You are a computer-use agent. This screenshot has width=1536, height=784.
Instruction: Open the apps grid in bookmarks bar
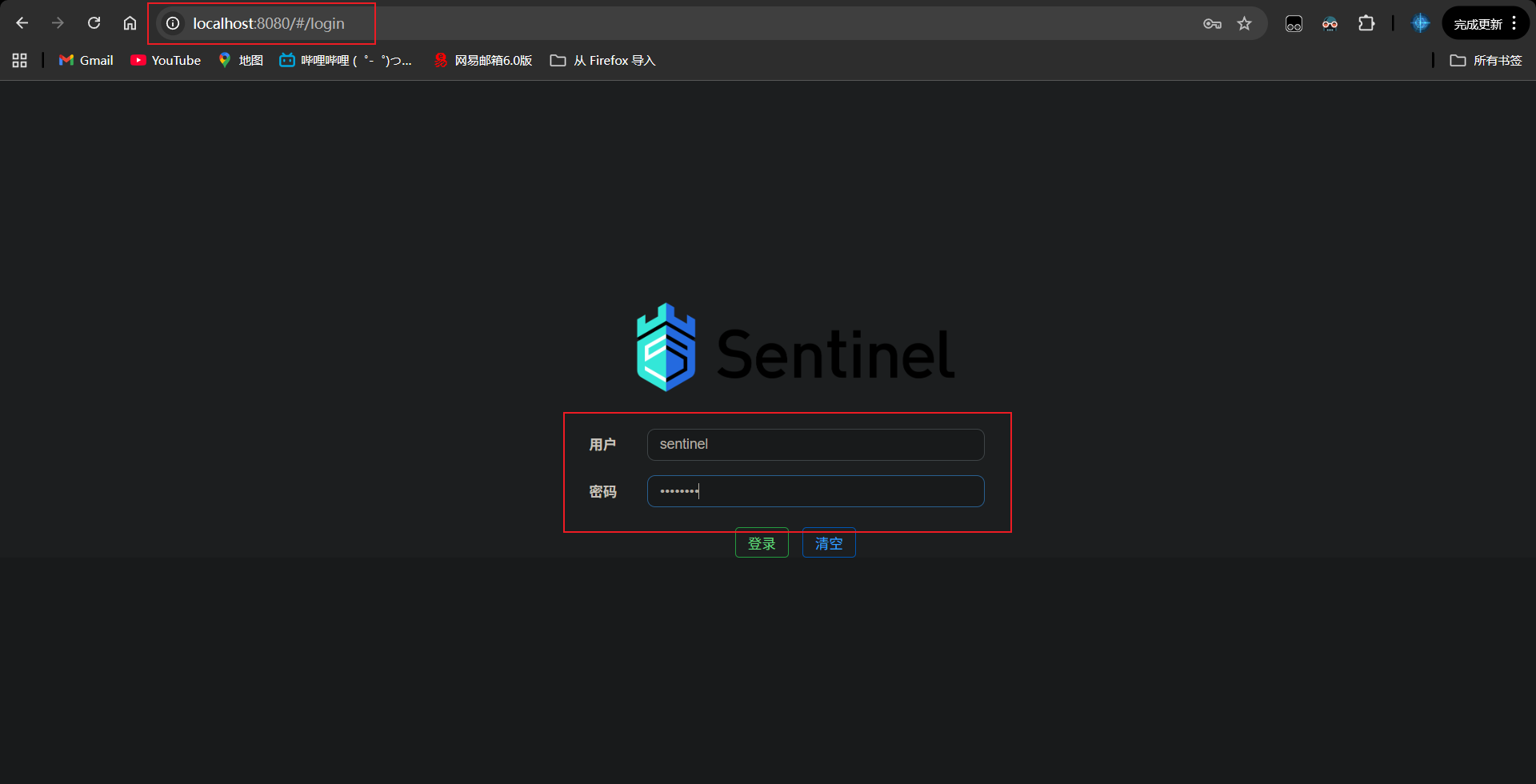click(x=20, y=61)
